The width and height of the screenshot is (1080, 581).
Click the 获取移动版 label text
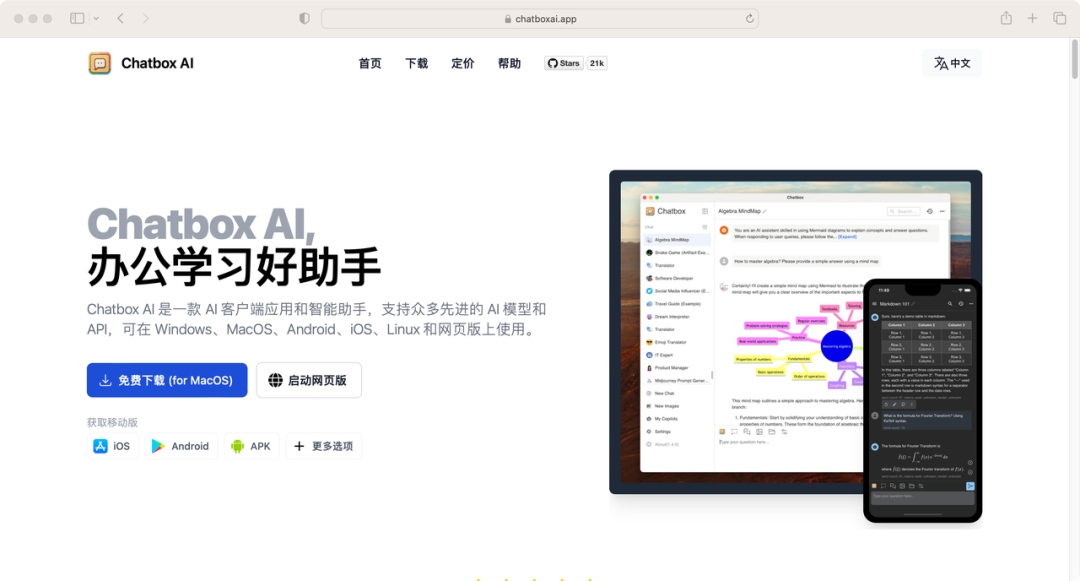click(112, 422)
